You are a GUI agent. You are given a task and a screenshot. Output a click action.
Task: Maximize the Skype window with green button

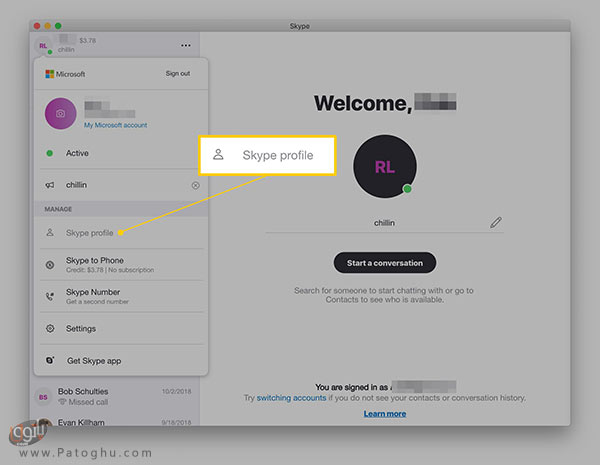[x=58, y=26]
